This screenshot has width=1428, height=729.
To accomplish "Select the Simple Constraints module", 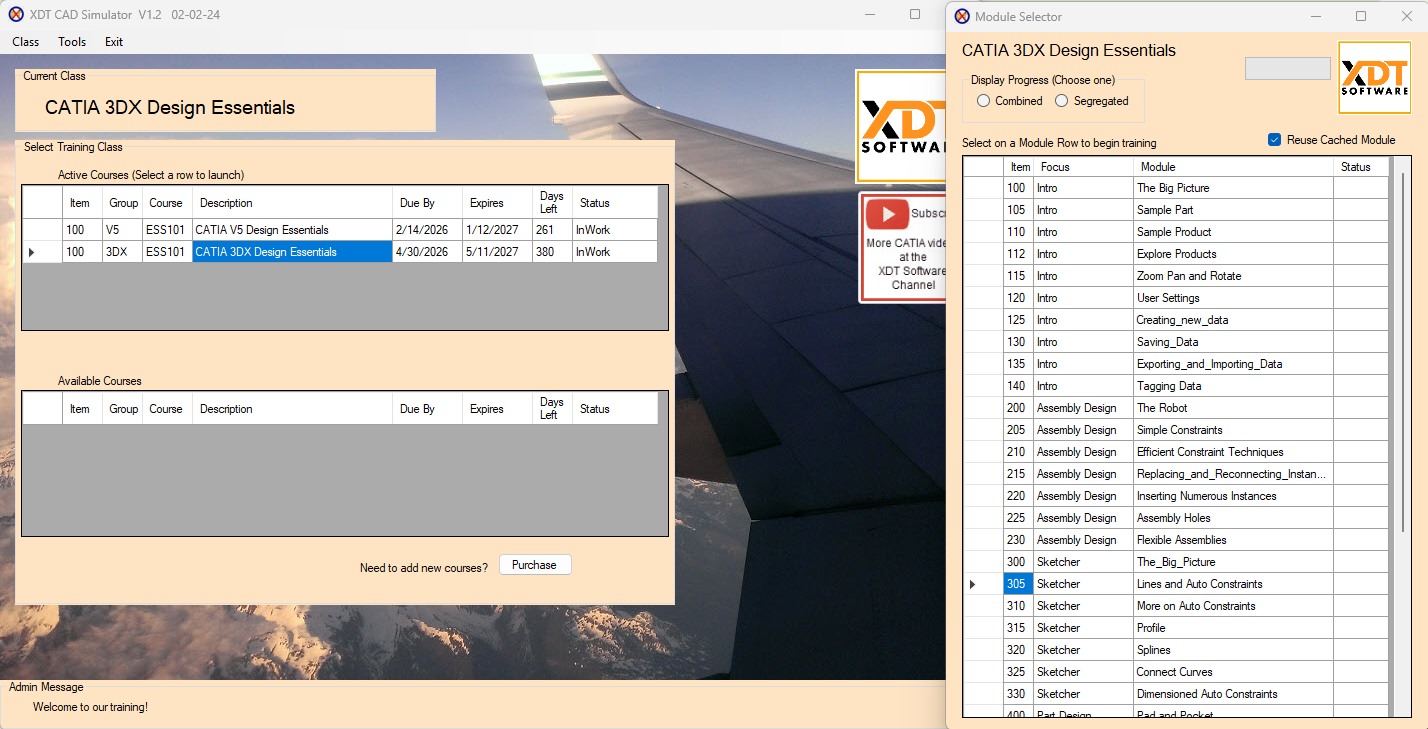I will 1176,430.
